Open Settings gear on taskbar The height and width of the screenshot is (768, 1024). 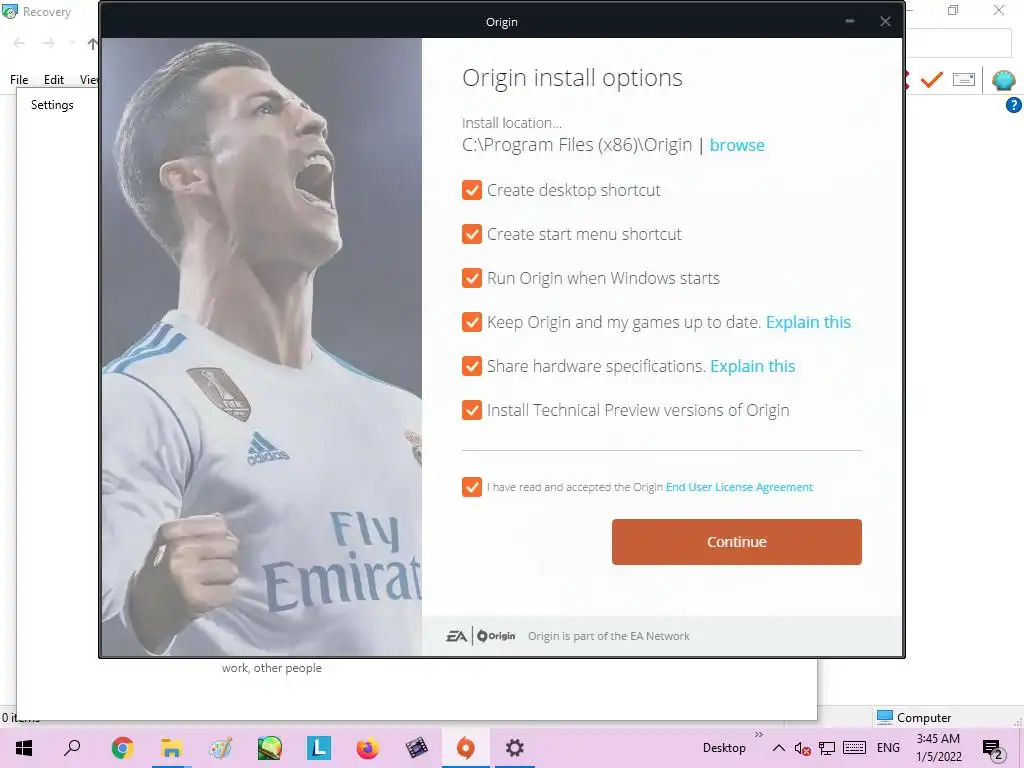(515, 748)
